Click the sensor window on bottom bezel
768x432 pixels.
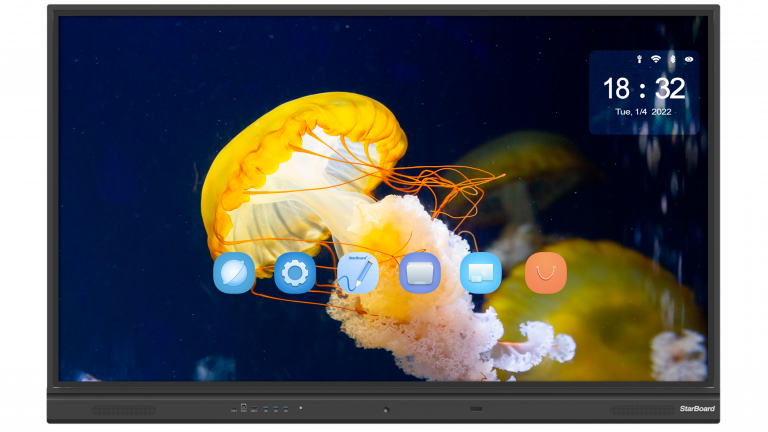point(476,409)
